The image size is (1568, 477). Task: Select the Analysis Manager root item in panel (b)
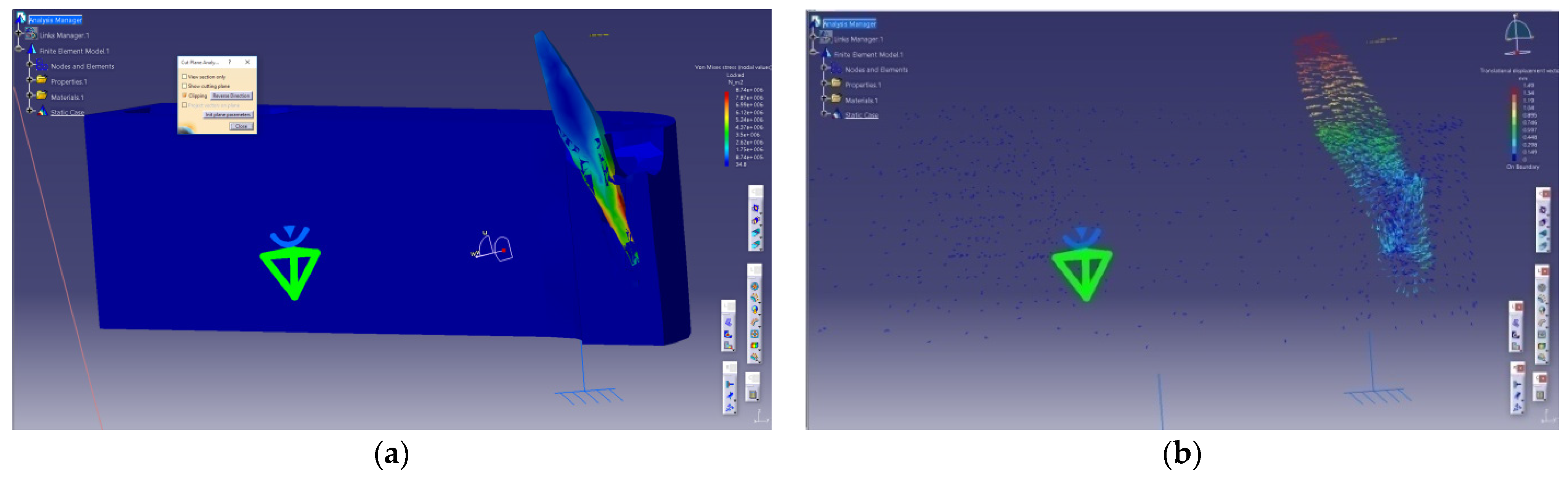(x=849, y=24)
